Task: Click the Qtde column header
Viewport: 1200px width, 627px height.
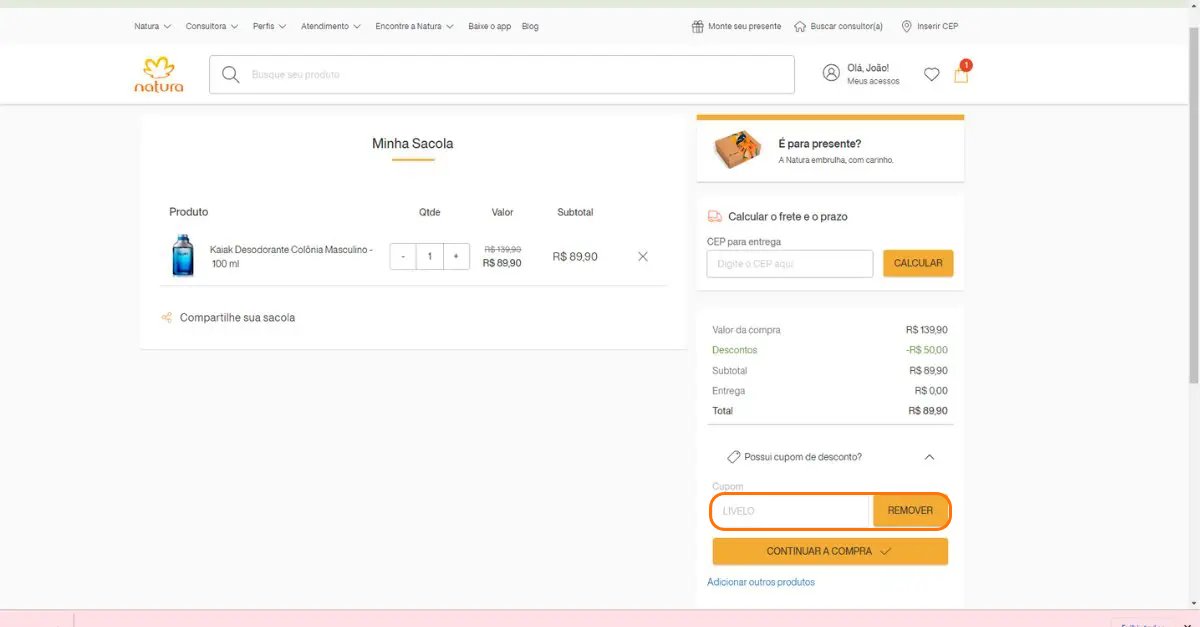Action: [x=430, y=212]
